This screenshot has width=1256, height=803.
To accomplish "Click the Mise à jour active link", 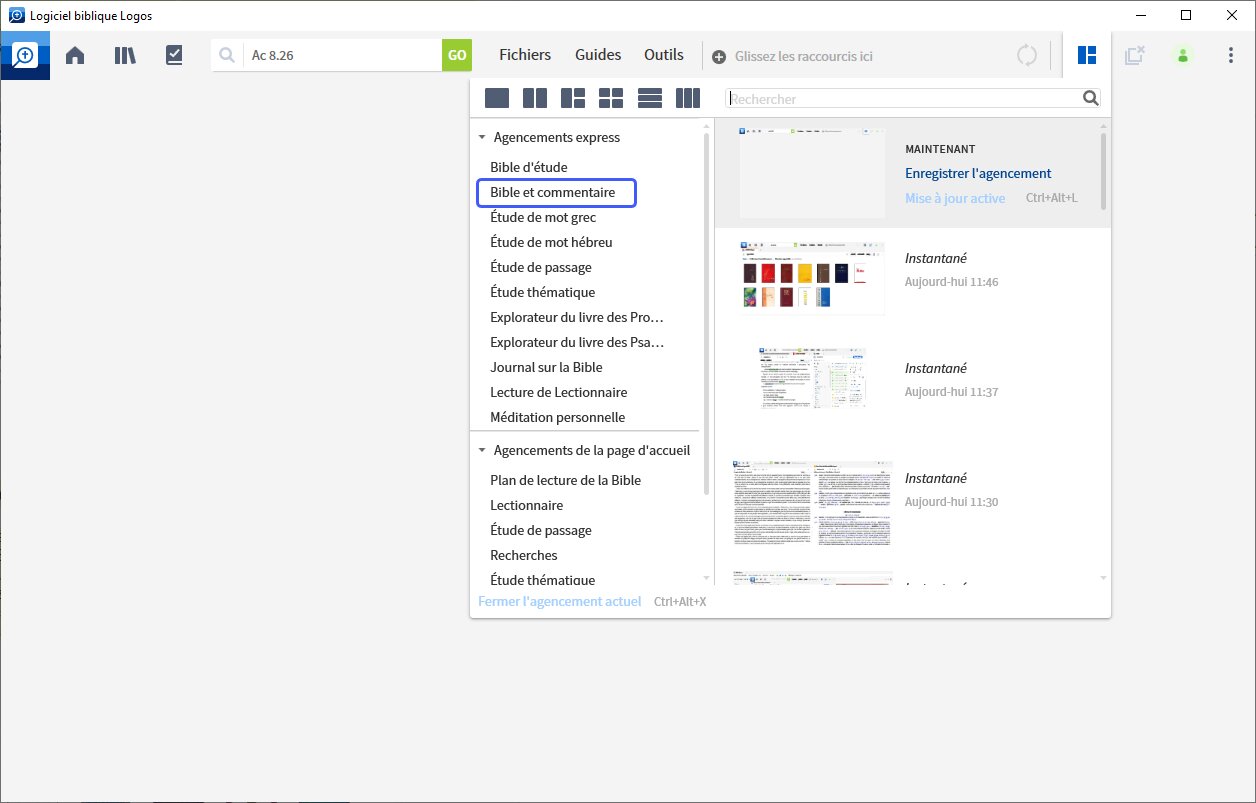I will [955, 198].
